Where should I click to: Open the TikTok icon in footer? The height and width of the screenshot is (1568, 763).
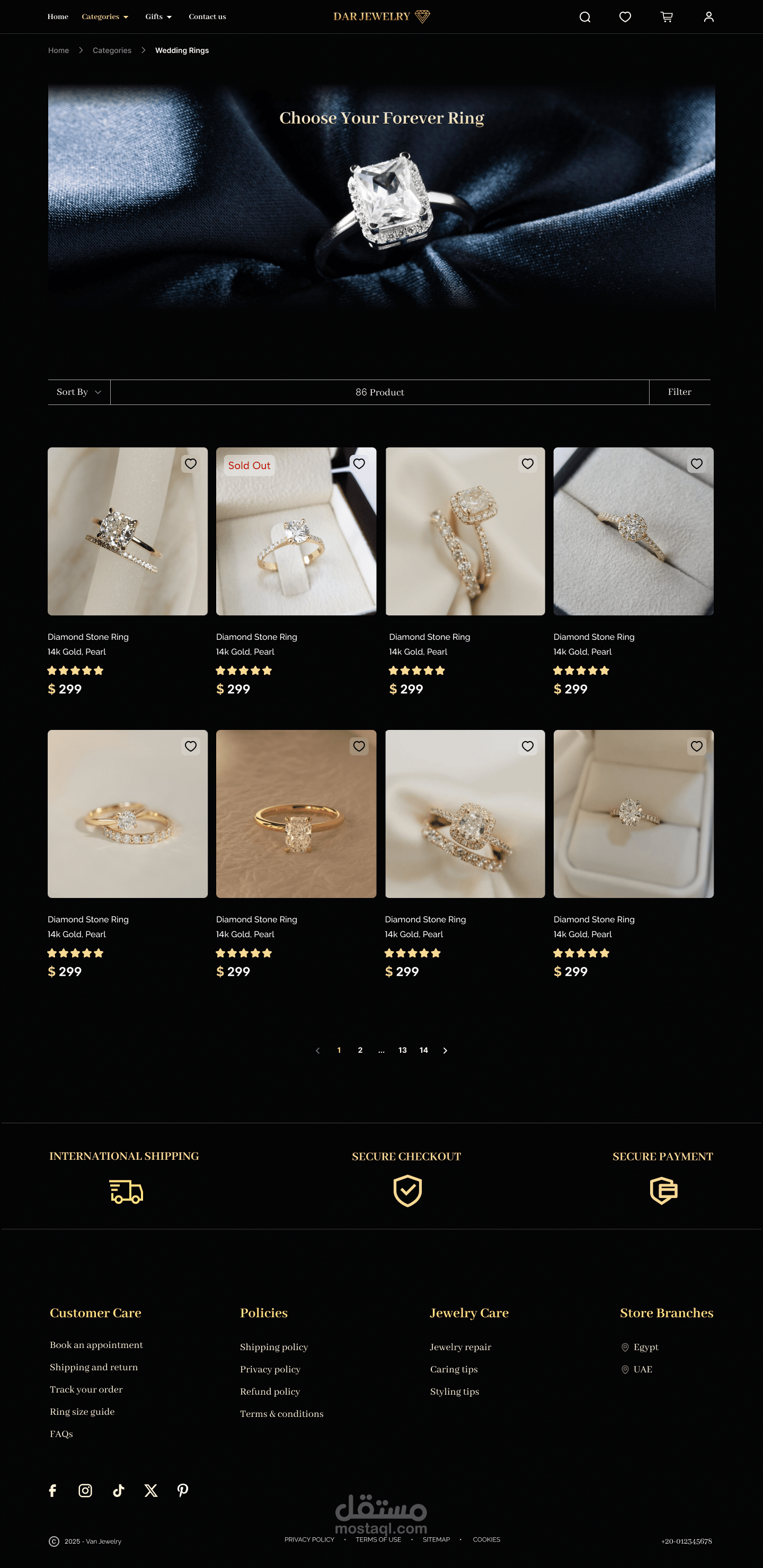[x=119, y=1490]
